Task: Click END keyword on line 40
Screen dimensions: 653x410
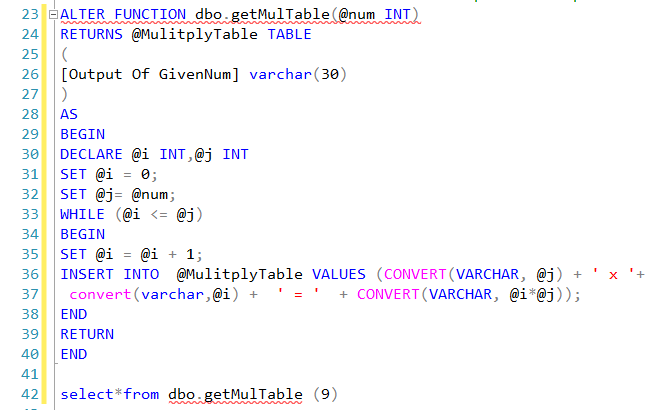Action: click(x=74, y=354)
